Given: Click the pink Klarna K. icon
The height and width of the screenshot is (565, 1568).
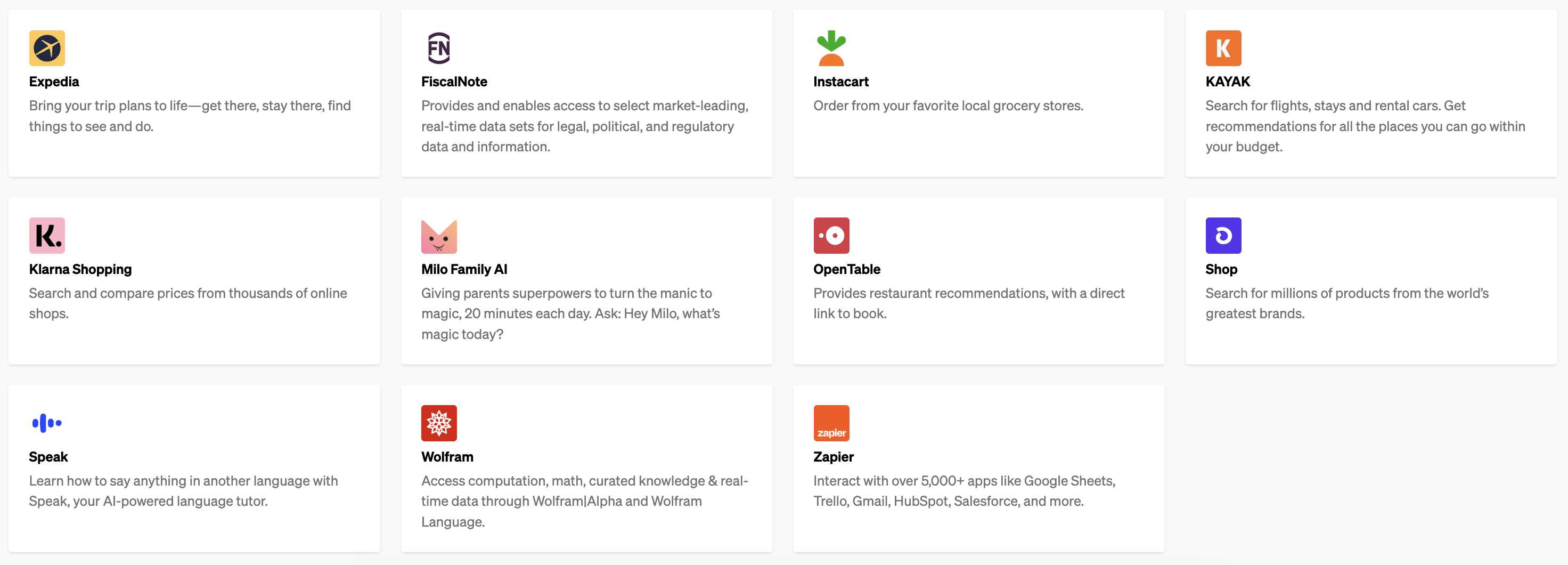Looking at the screenshot, I should [47, 236].
